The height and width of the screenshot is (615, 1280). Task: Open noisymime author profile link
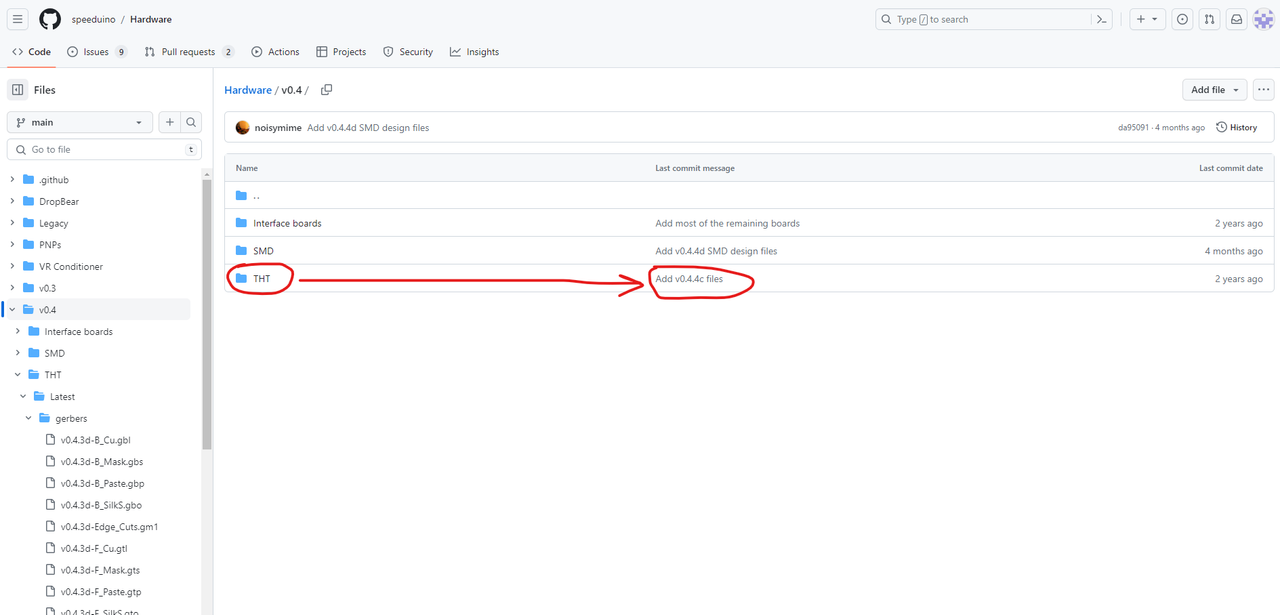278,128
